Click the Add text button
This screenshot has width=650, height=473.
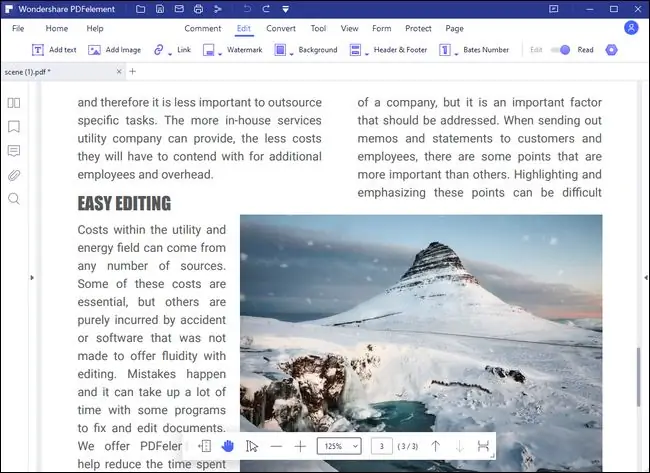click(x=54, y=49)
